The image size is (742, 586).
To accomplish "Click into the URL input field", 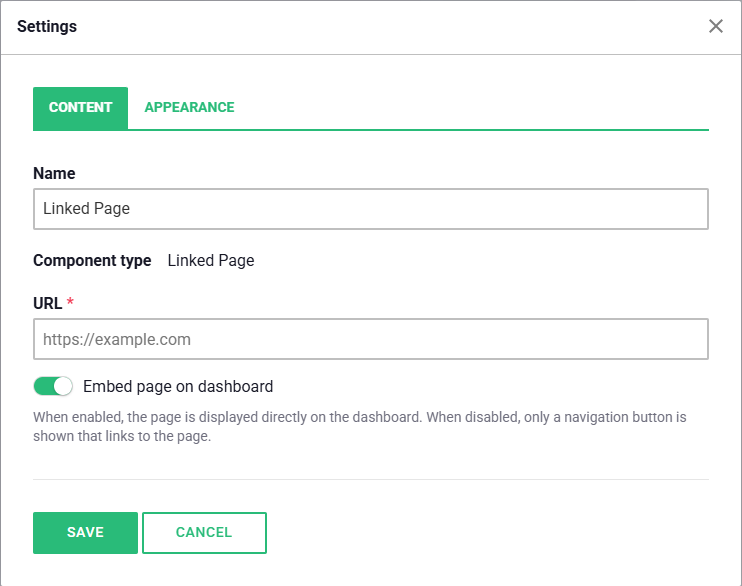I will coord(371,339).
